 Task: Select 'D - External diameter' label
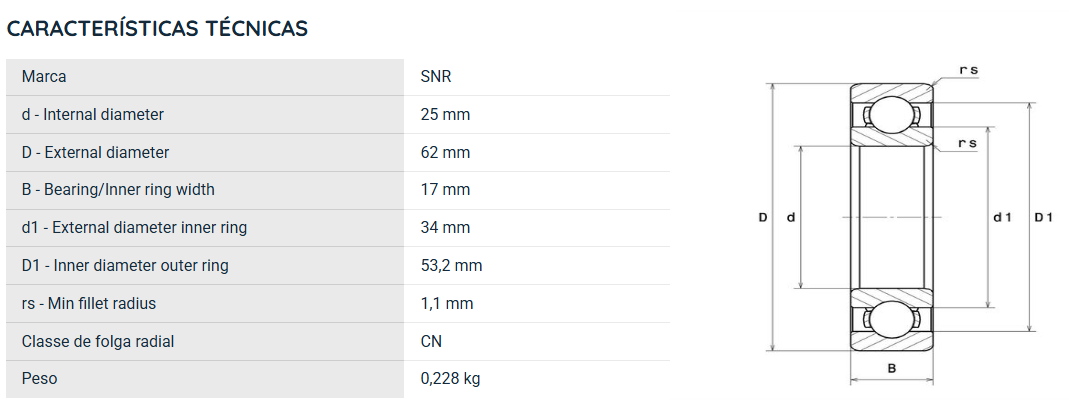tap(95, 152)
